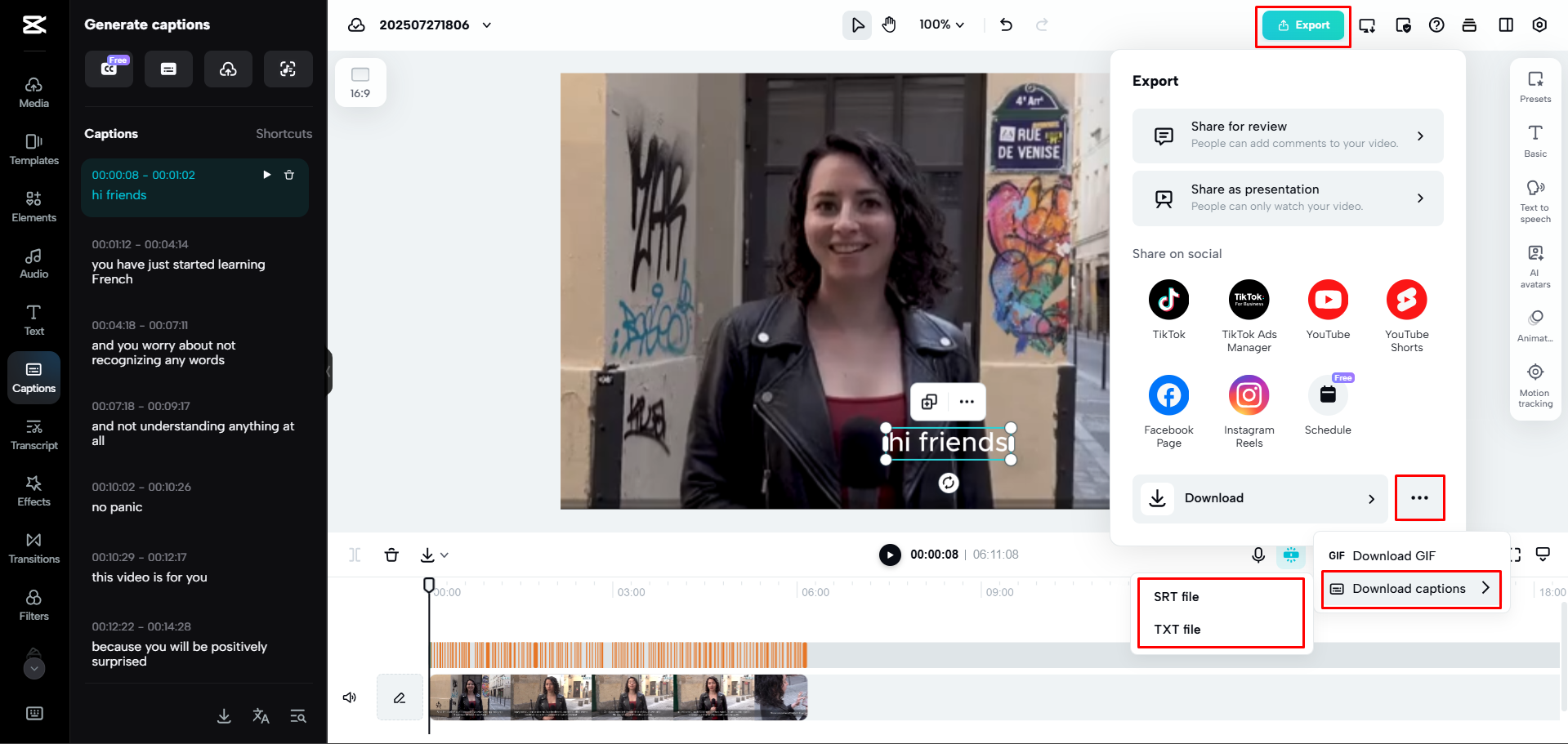Click the Download button in the Export panel
The height and width of the screenshot is (744, 1568).
[x=1260, y=498]
